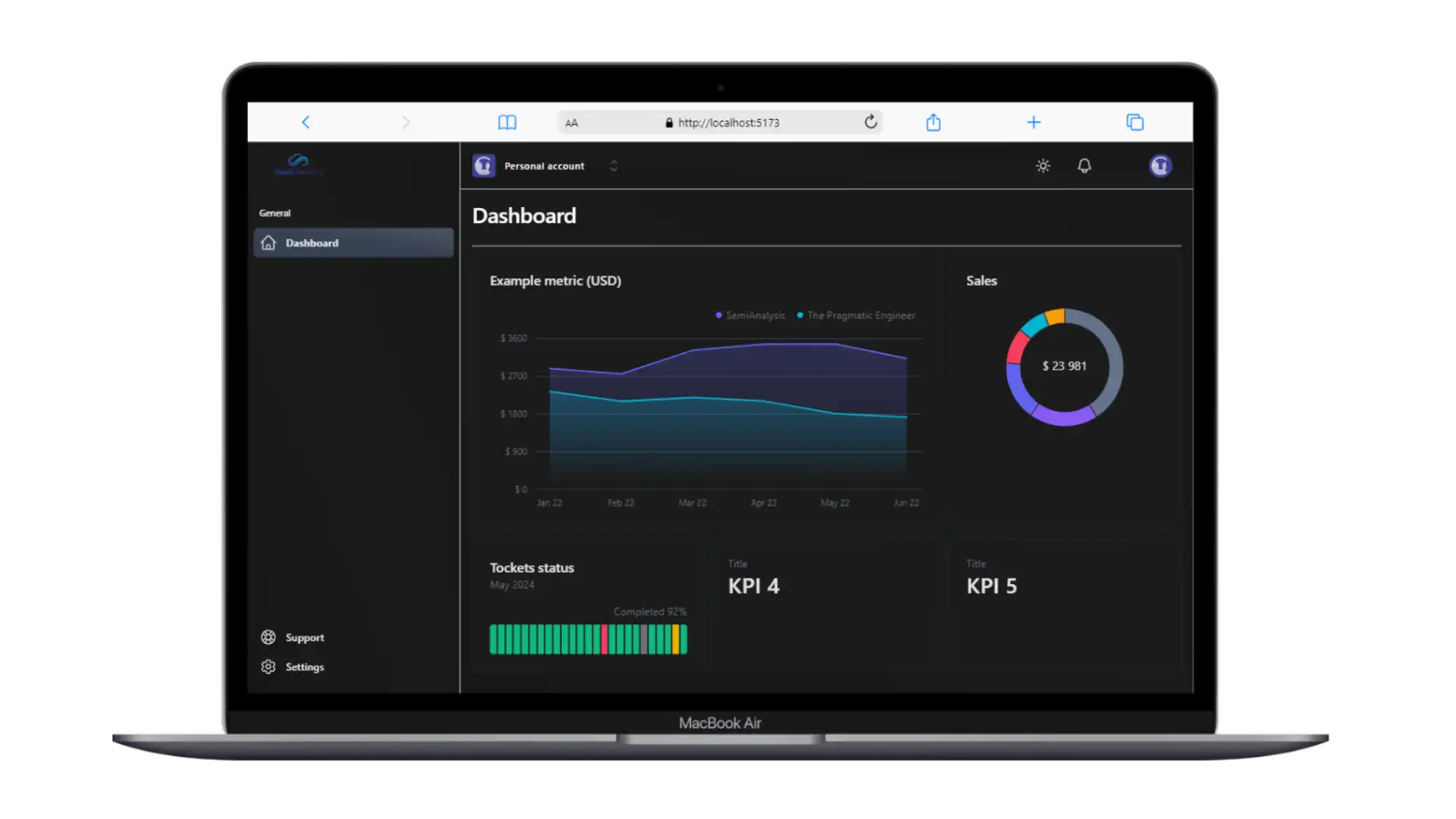Open the tabs overview icon
1456x819 pixels.
(x=1134, y=122)
